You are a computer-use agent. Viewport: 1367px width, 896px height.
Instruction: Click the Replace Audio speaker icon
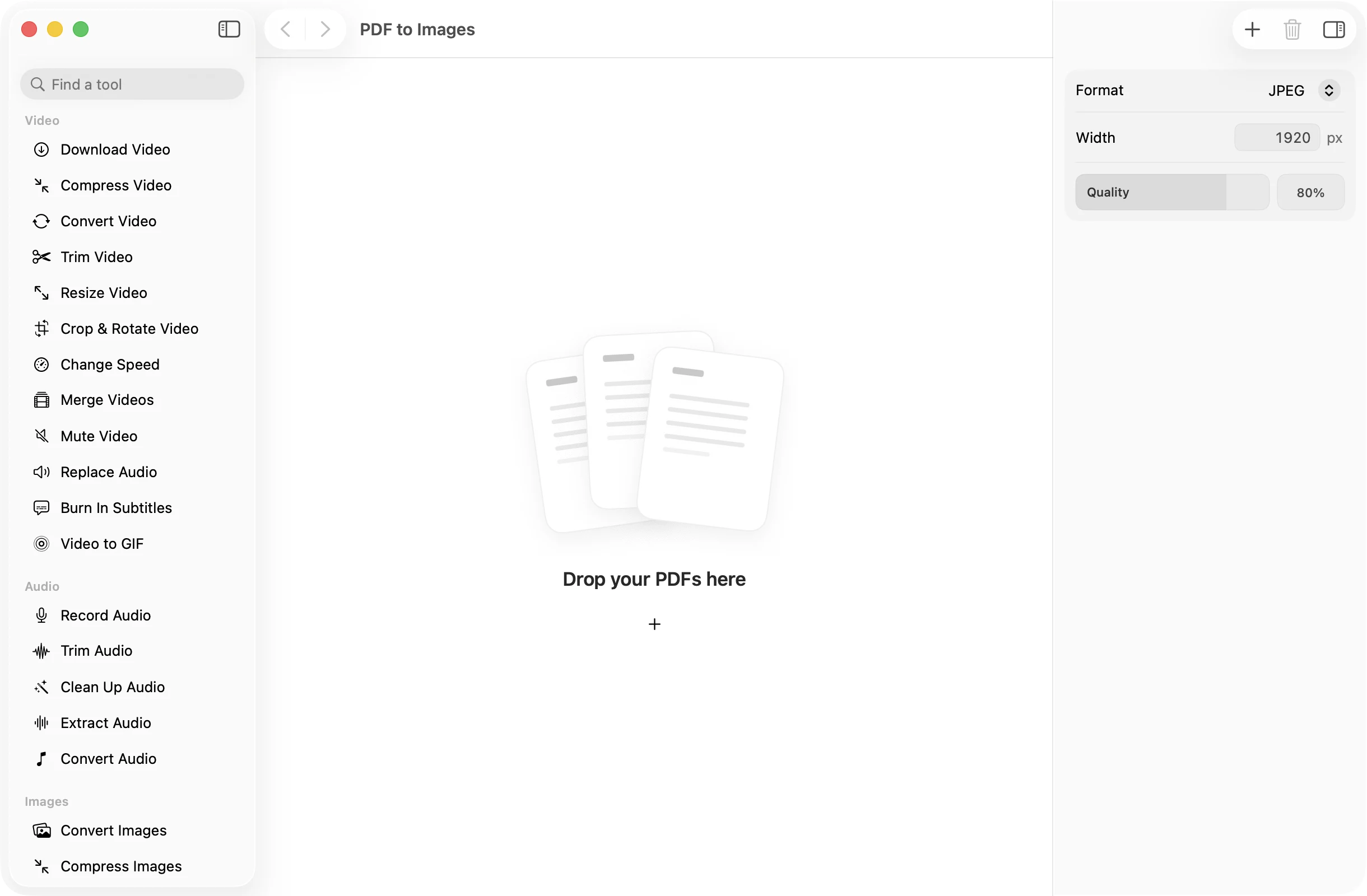click(41, 472)
